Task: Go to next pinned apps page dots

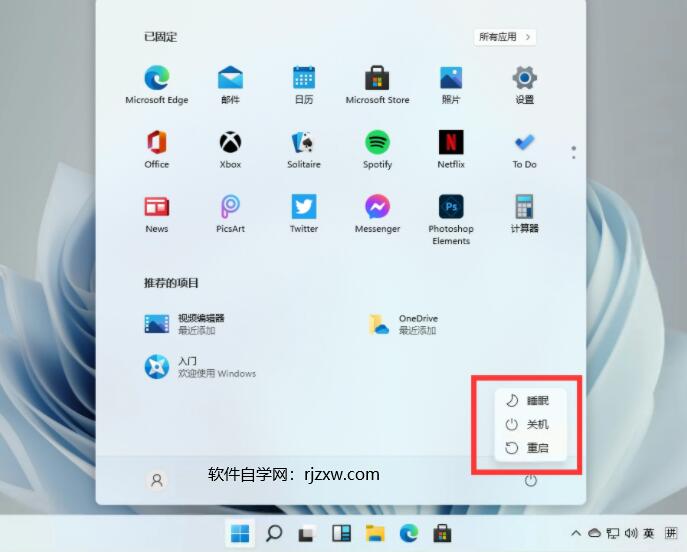Action: coord(574,152)
